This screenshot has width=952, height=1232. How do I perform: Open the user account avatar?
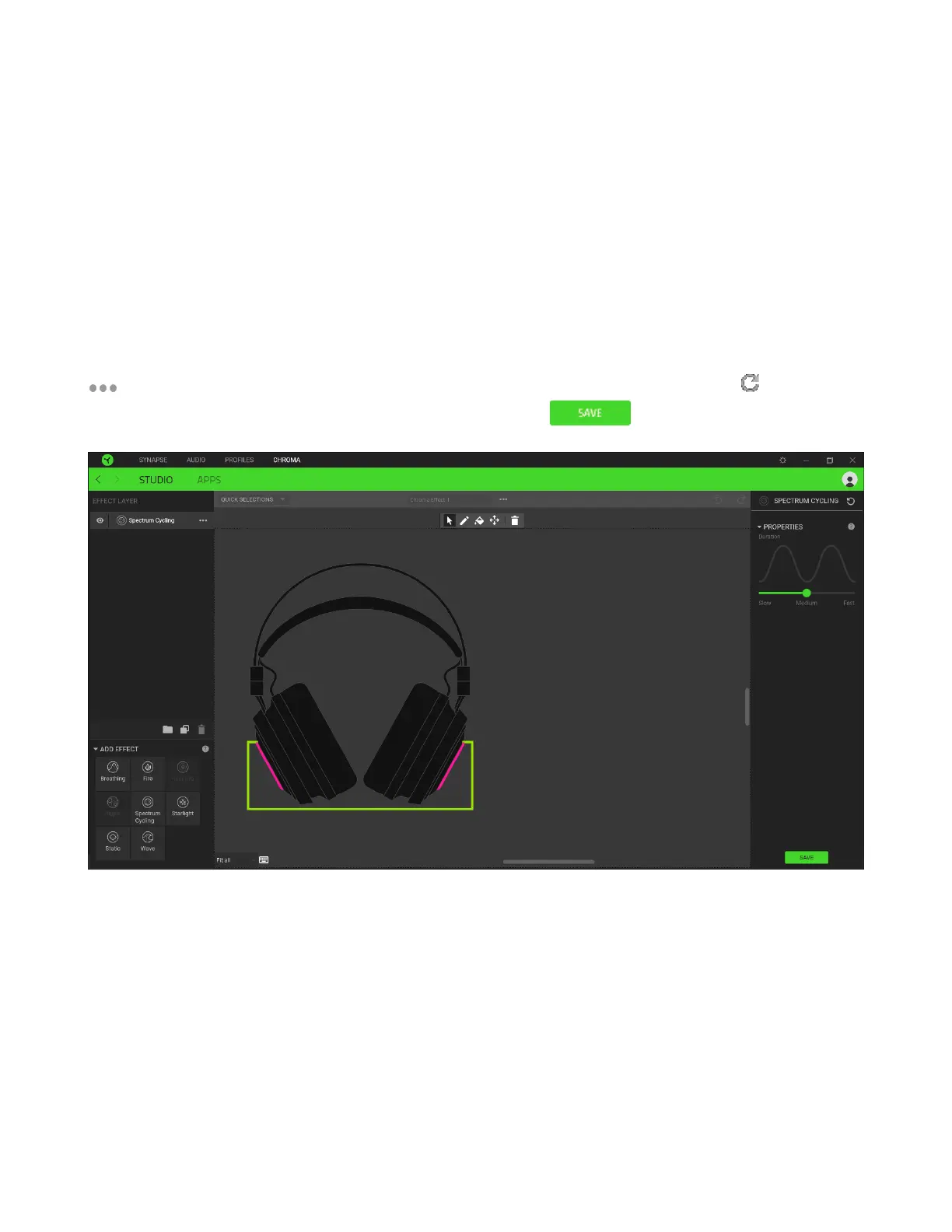click(849, 480)
